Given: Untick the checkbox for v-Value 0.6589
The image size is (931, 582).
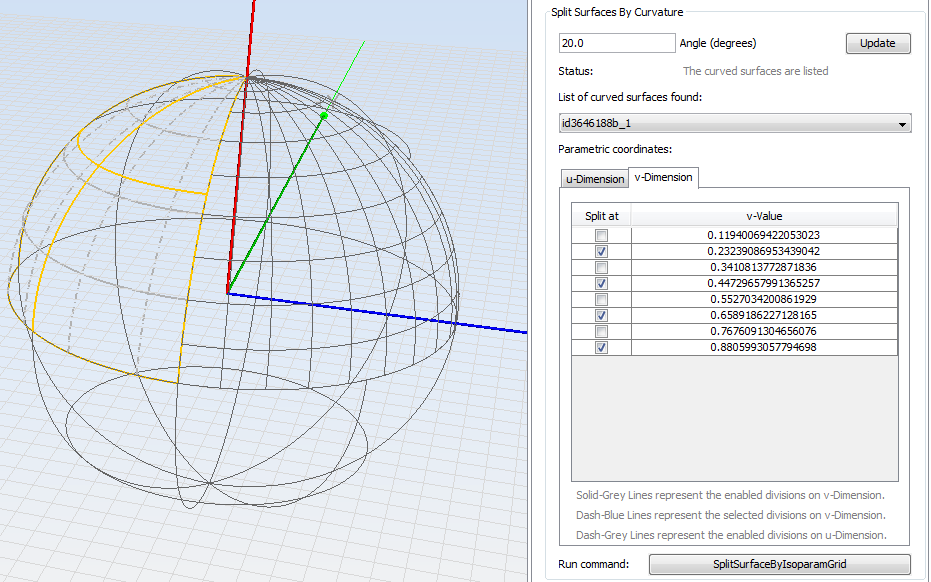Looking at the screenshot, I should coord(601,316).
